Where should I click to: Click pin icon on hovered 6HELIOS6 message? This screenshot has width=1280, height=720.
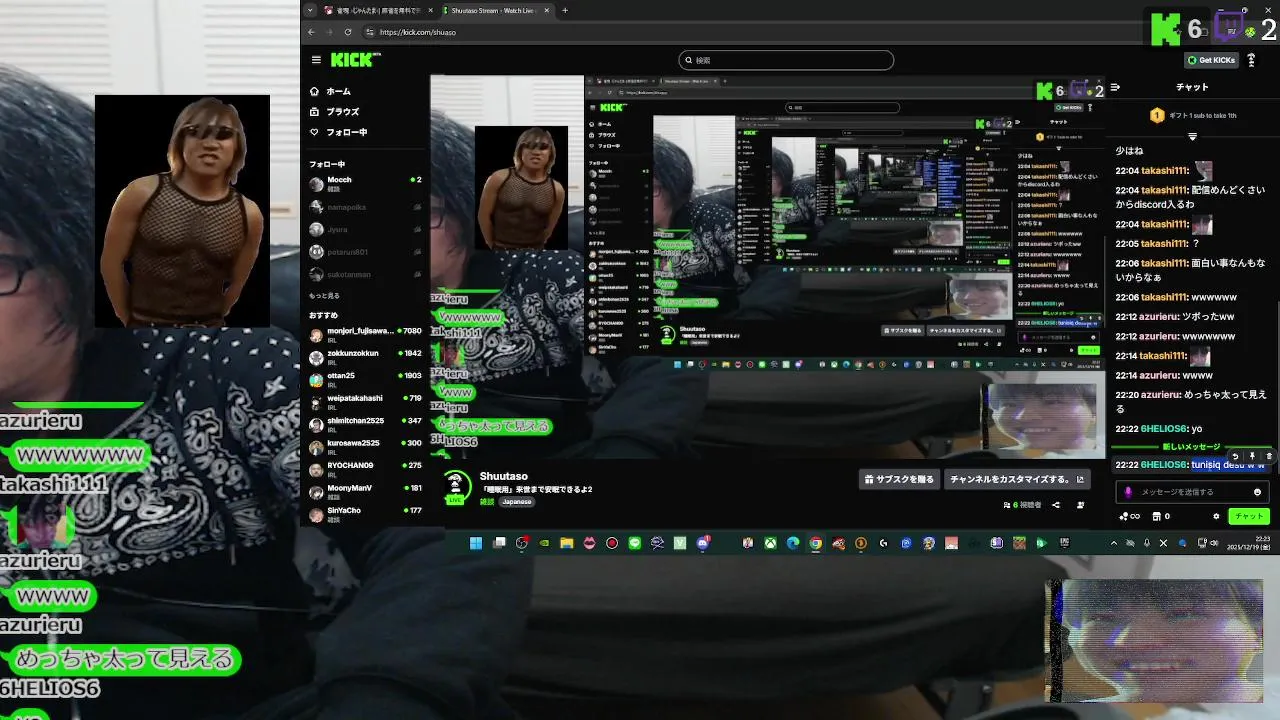1252,456
